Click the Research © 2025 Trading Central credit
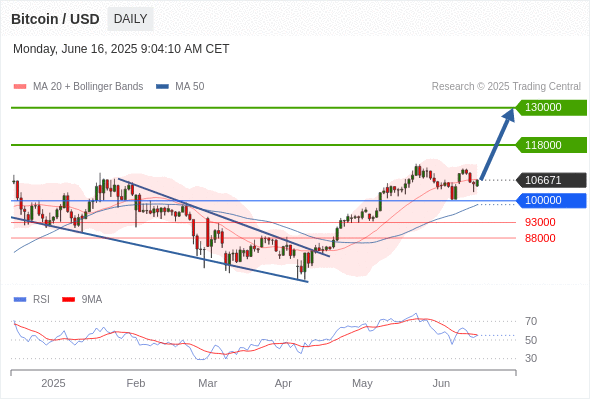The height and width of the screenshot is (400, 590). point(506,87)
